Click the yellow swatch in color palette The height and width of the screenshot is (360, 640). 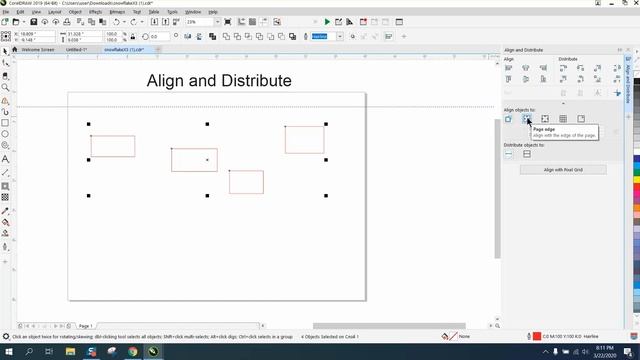tap(636, 180)
